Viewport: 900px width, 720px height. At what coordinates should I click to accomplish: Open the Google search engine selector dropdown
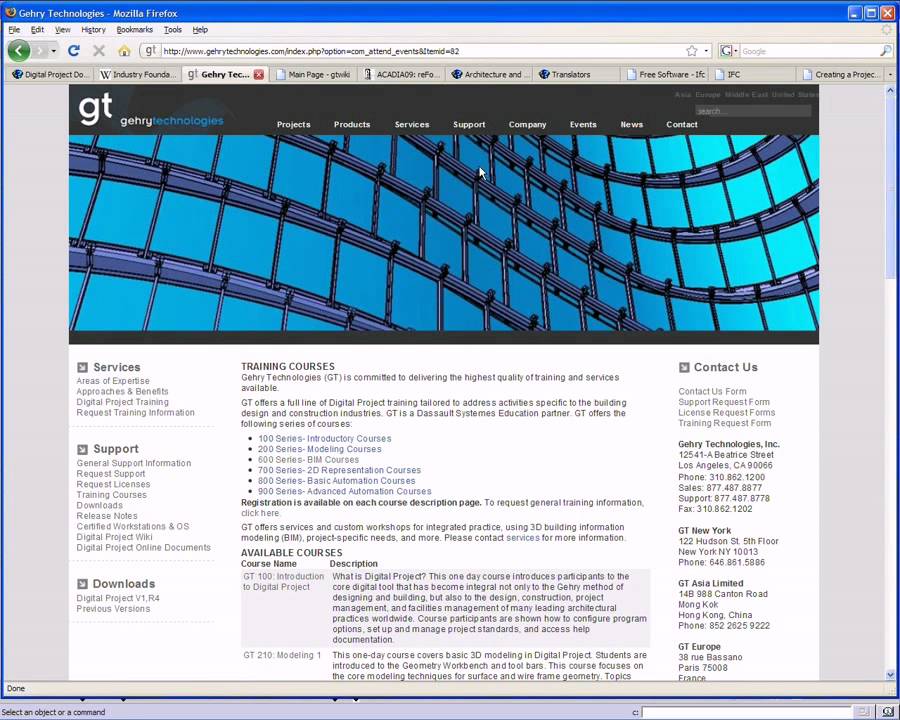coord(729,51)
